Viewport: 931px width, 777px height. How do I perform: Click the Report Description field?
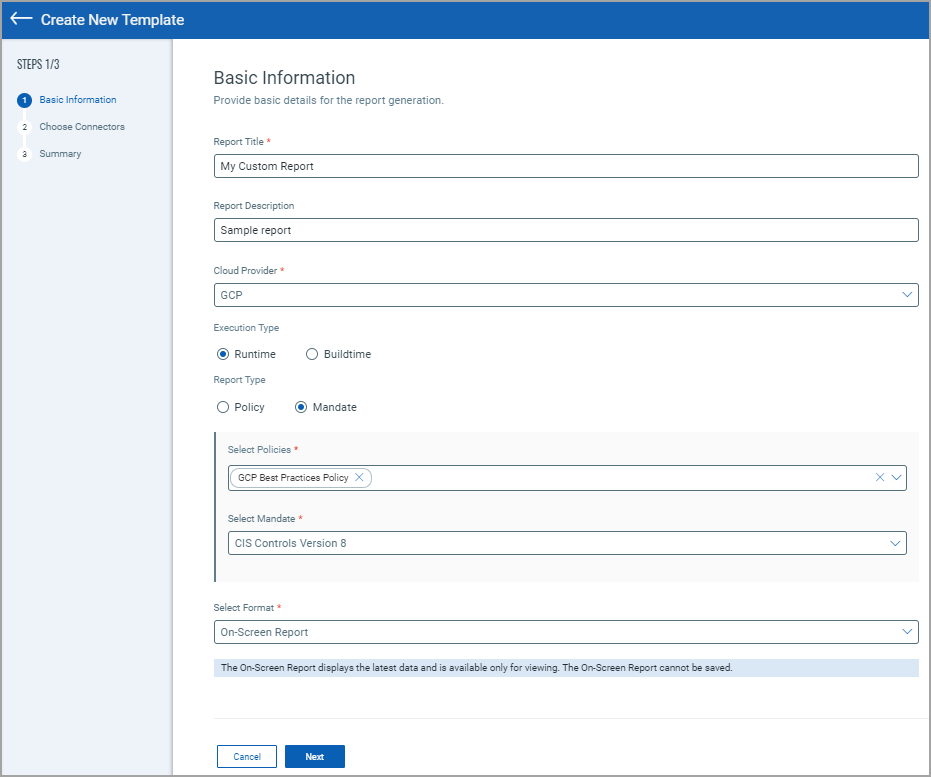click(566, 230)
